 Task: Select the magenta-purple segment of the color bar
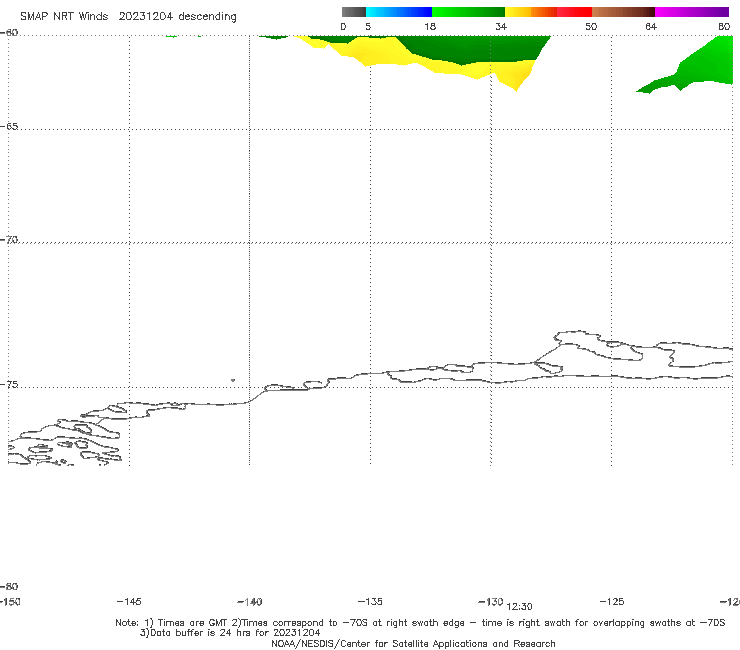pyautogui.click(x=692, y=12)
